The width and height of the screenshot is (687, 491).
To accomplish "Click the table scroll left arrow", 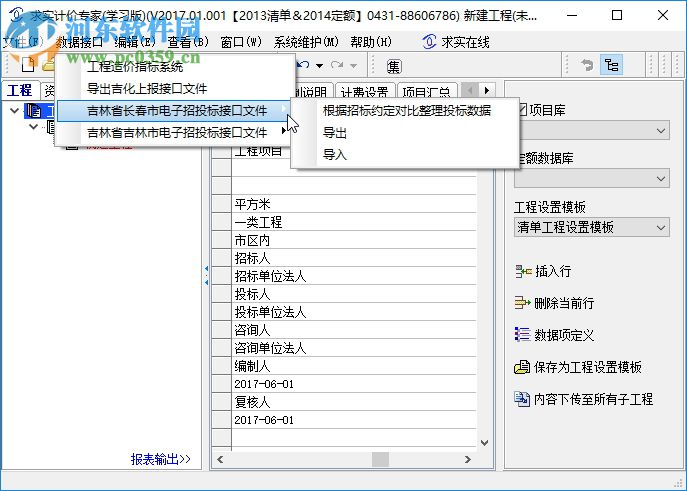I will pyautogui.click(x=220, y=459).
